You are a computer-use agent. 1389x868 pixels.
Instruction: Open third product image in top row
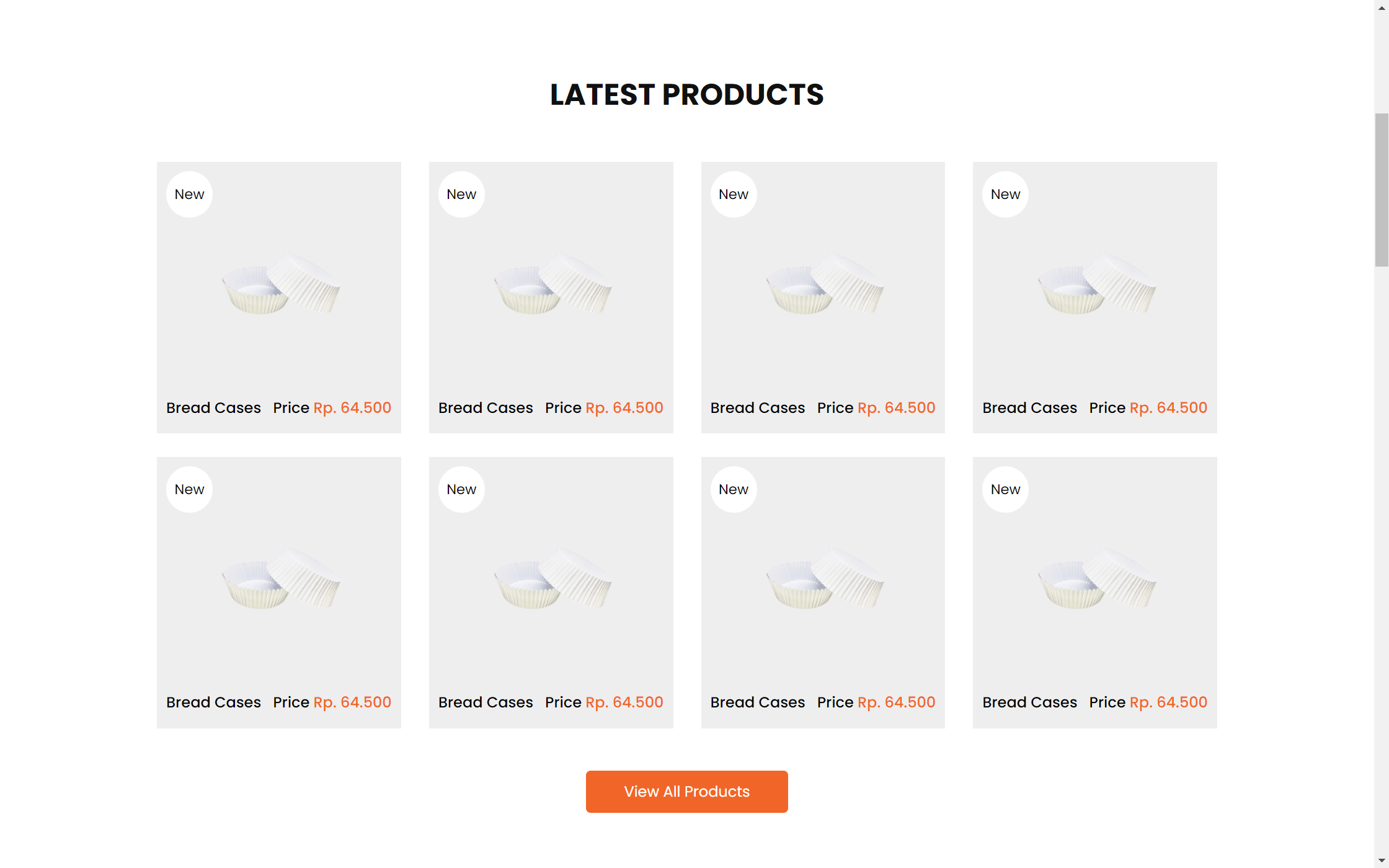824,283
